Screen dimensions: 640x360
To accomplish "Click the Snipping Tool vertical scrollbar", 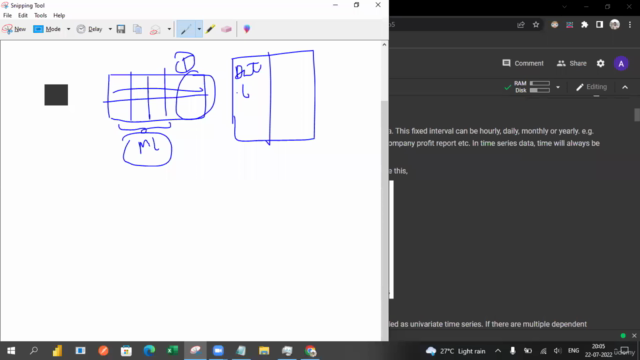I will click(384, 190).
